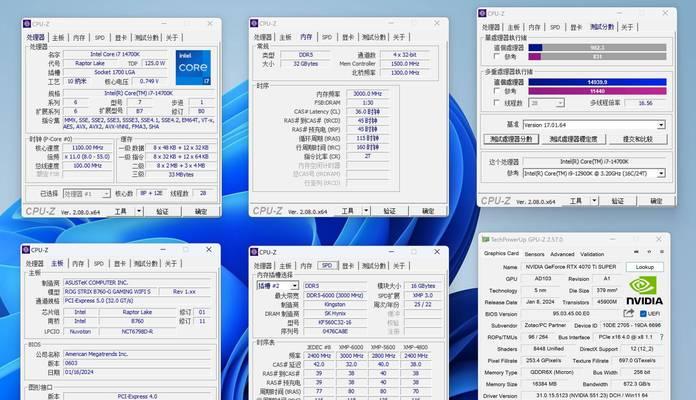
Task: Click the screenshot camera icon in GPU-Z
Action: pyautogui.click(x=636, y=252)
